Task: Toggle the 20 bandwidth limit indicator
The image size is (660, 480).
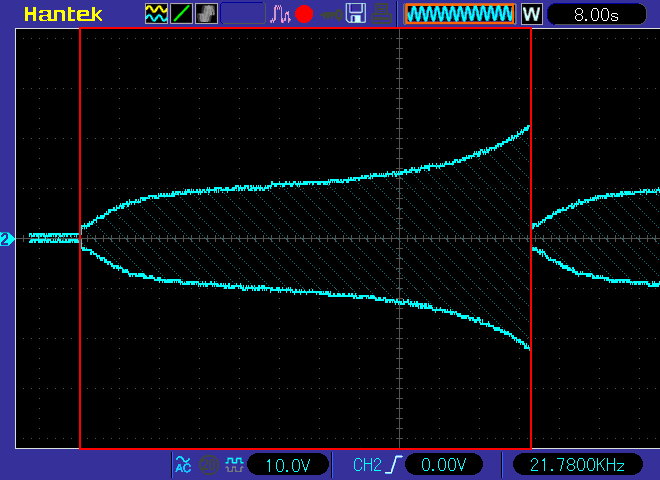Action: 208,465
